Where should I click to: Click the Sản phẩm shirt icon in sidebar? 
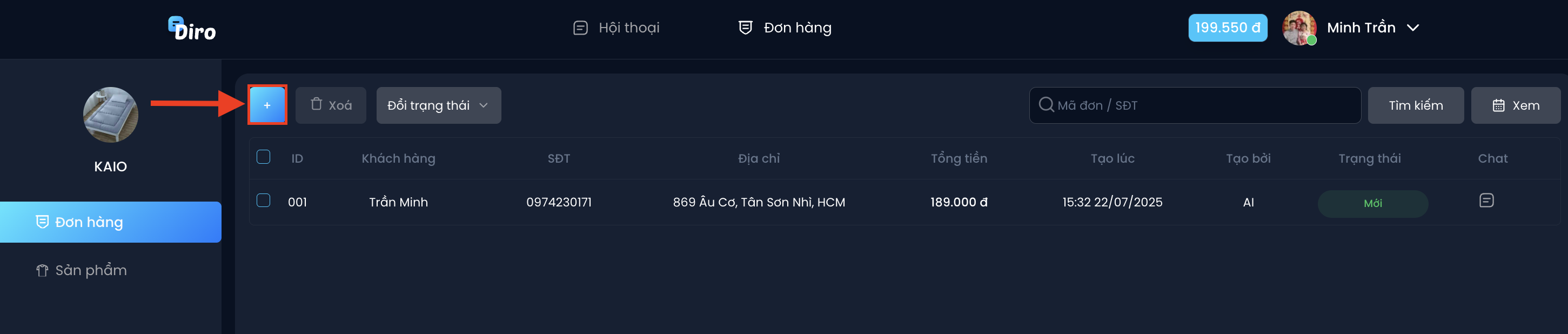(x=42, y=270)
